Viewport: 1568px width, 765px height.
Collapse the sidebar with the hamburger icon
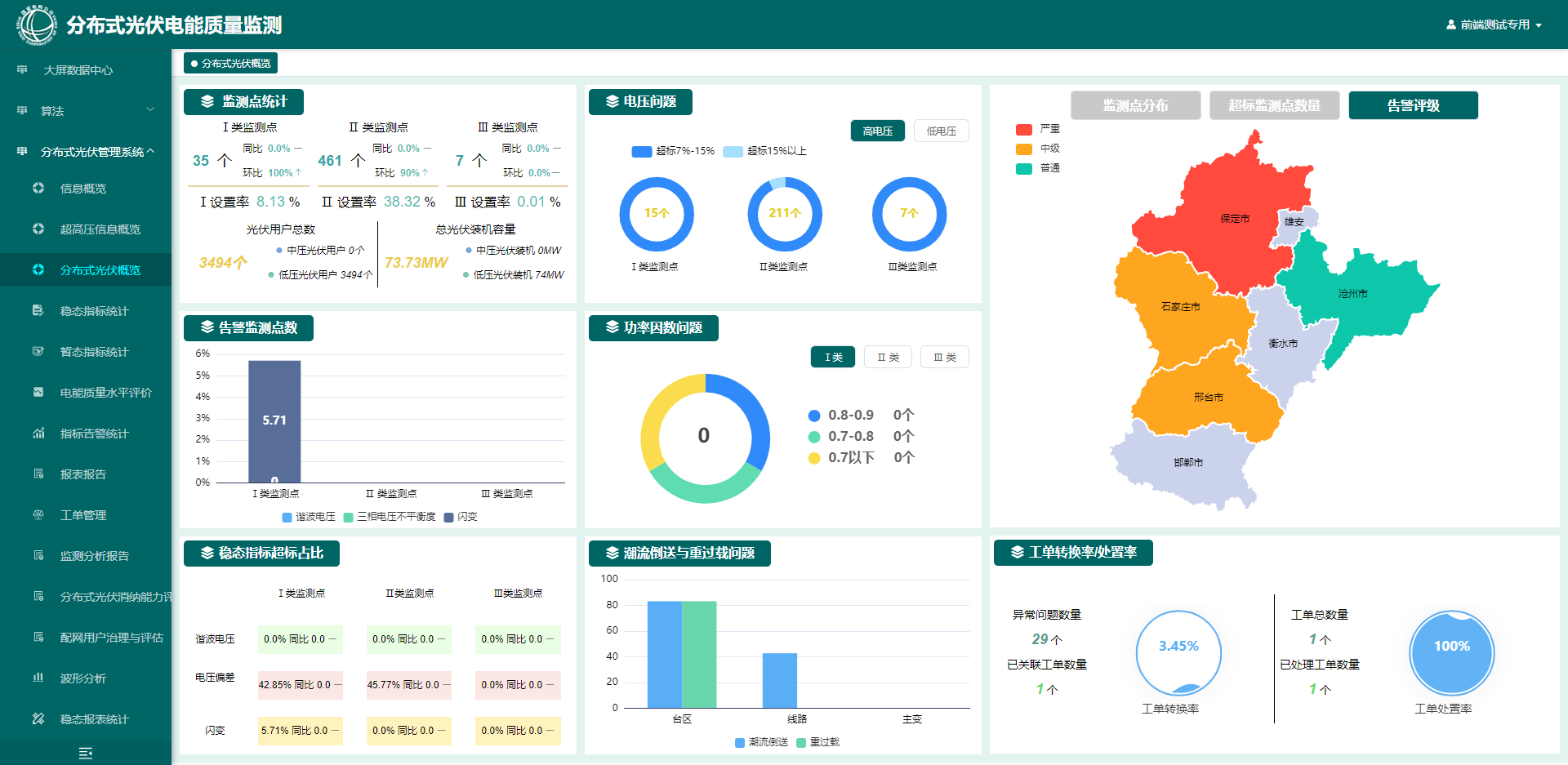pos(85,753)
